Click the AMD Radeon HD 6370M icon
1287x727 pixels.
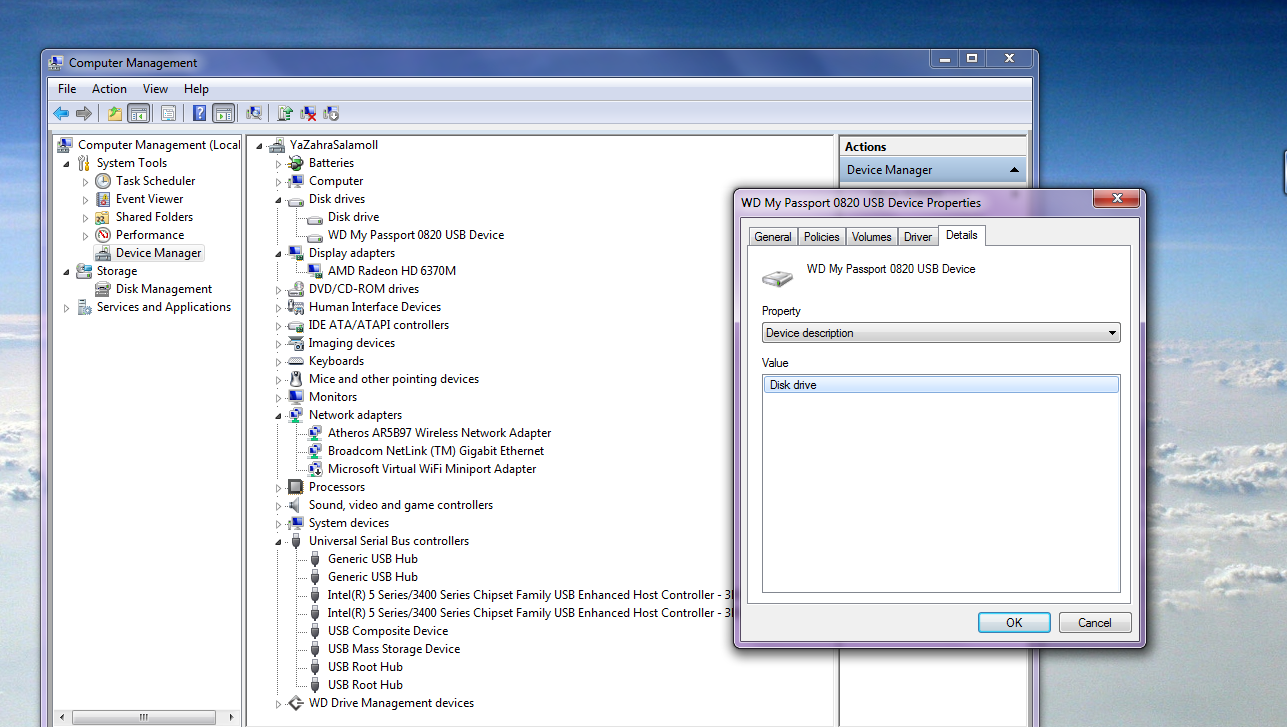pyautogui.click(x=315, y=271)
